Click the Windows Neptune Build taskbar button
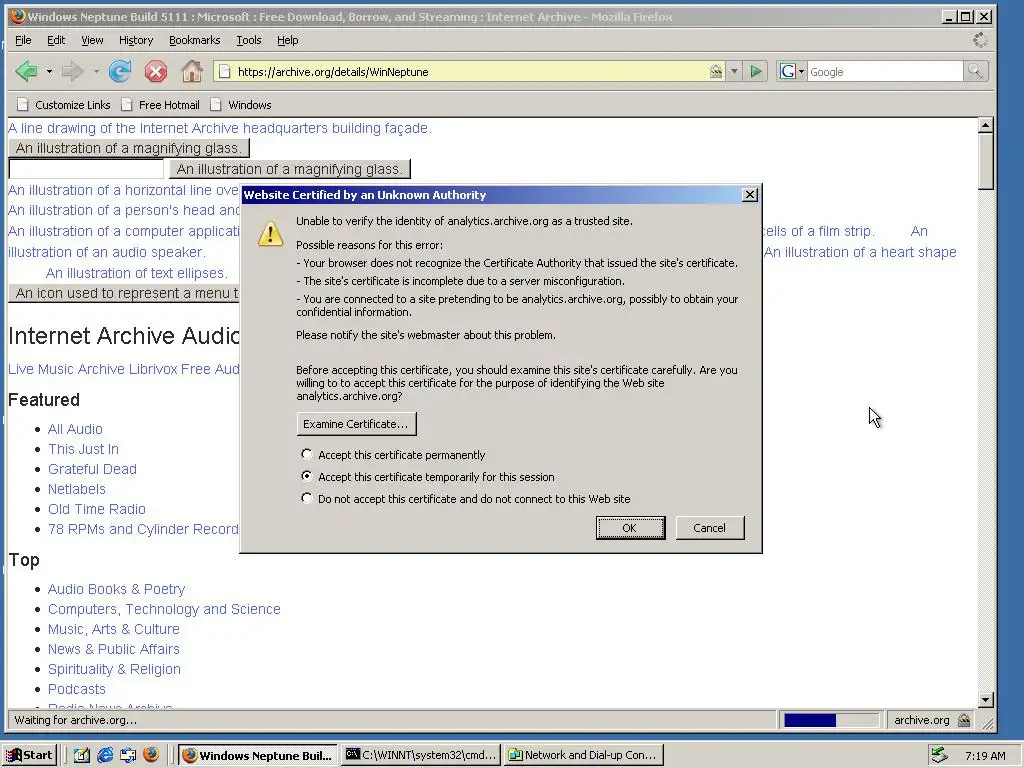 (257, 755)
